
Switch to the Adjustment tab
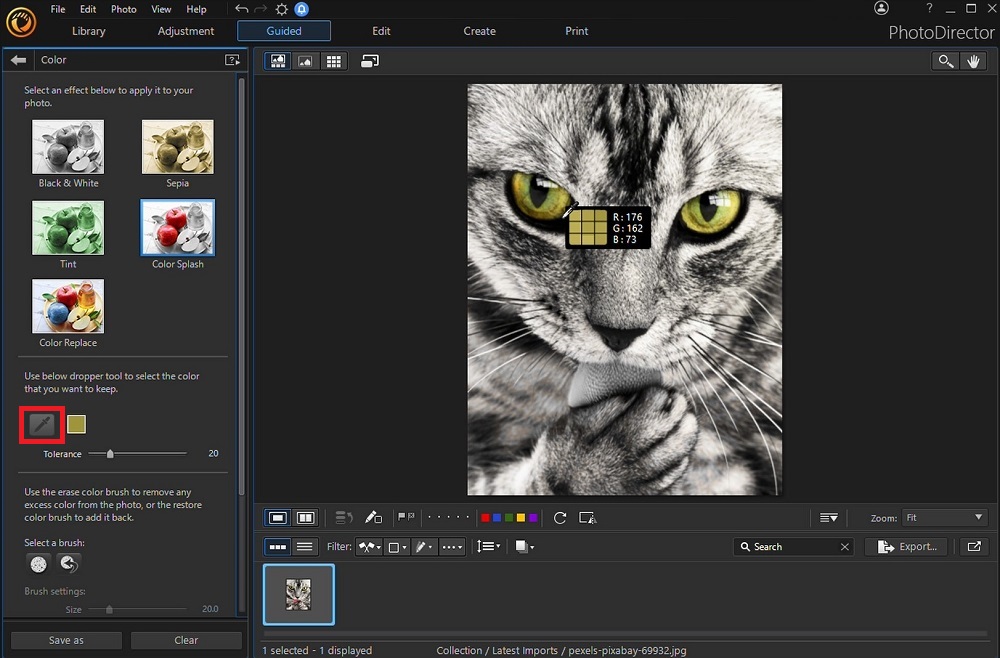pos(185,31)
